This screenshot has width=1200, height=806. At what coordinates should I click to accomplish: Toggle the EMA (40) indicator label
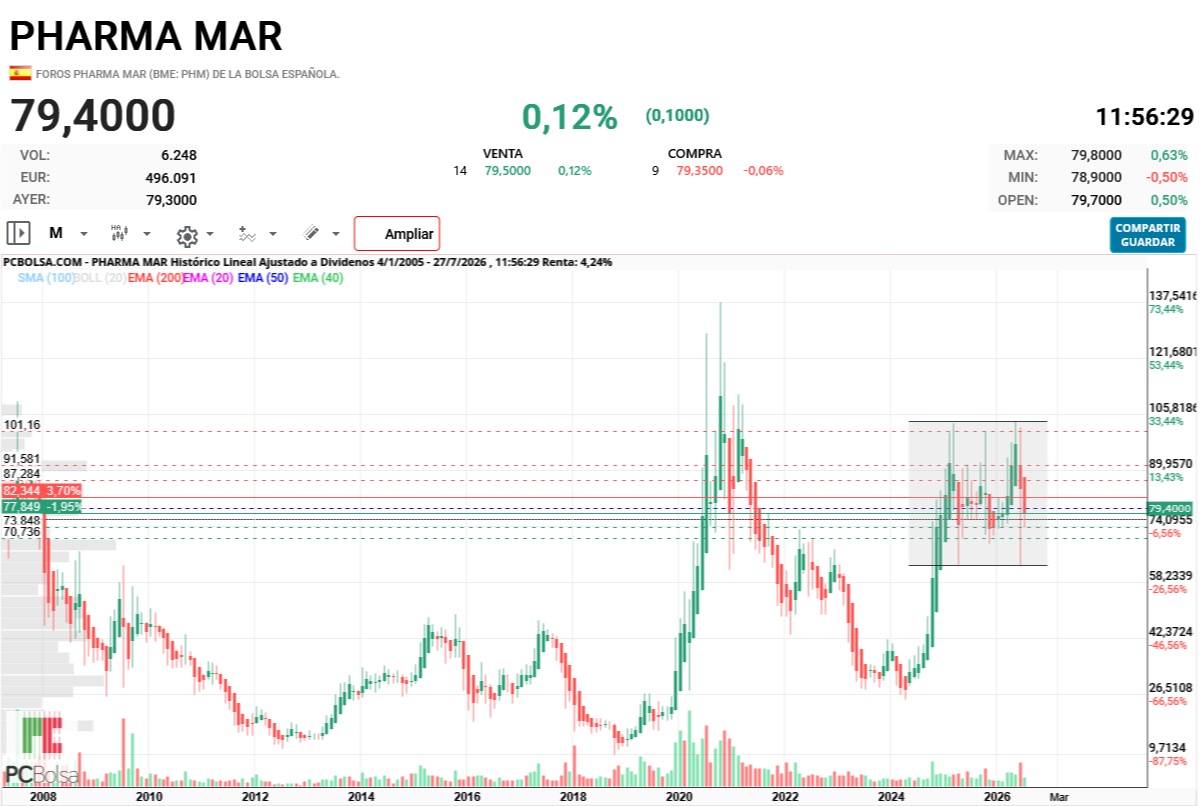pyautogui.click(x=318, y=278)
